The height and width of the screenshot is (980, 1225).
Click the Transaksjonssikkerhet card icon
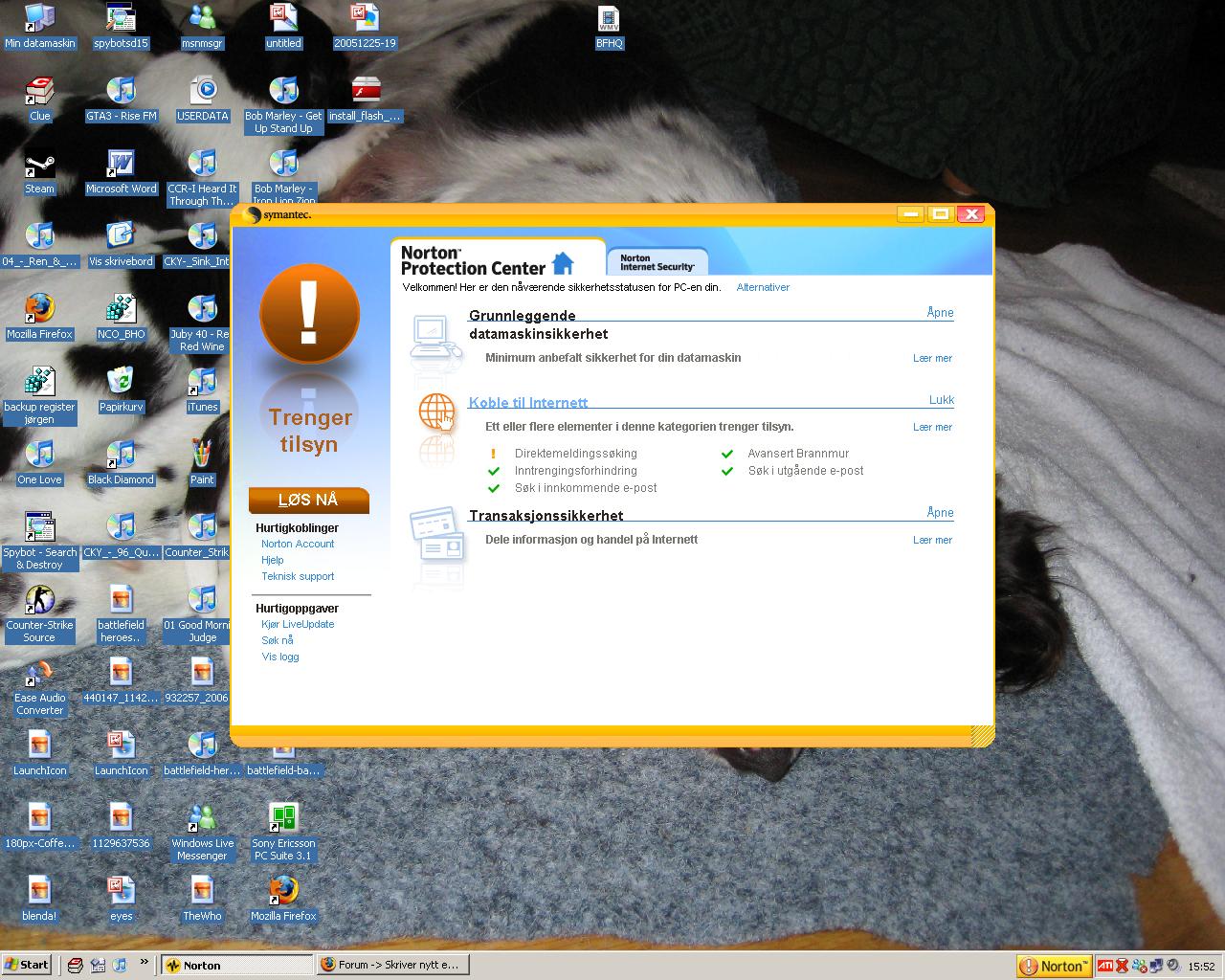click(x=437, y=533)
